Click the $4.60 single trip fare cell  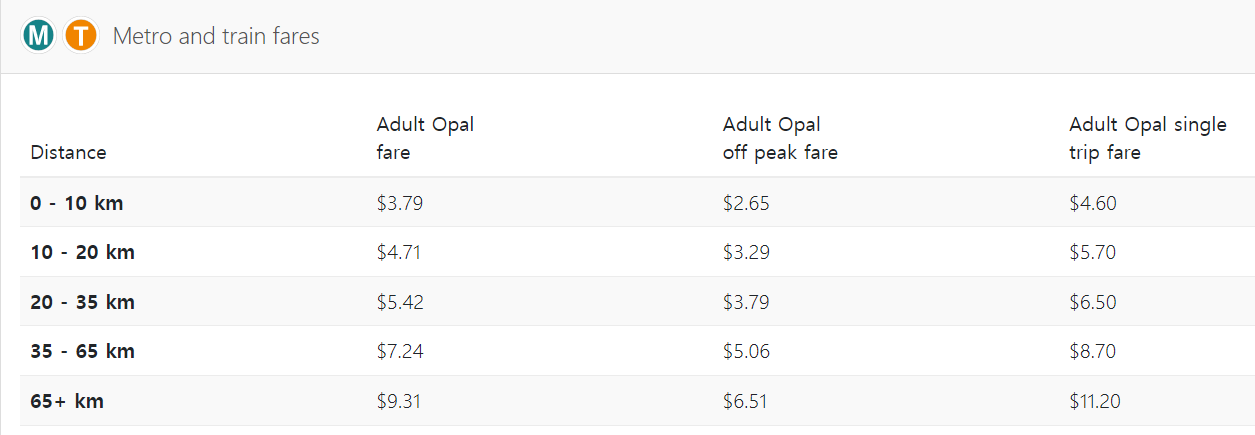tap(1093, 203)
